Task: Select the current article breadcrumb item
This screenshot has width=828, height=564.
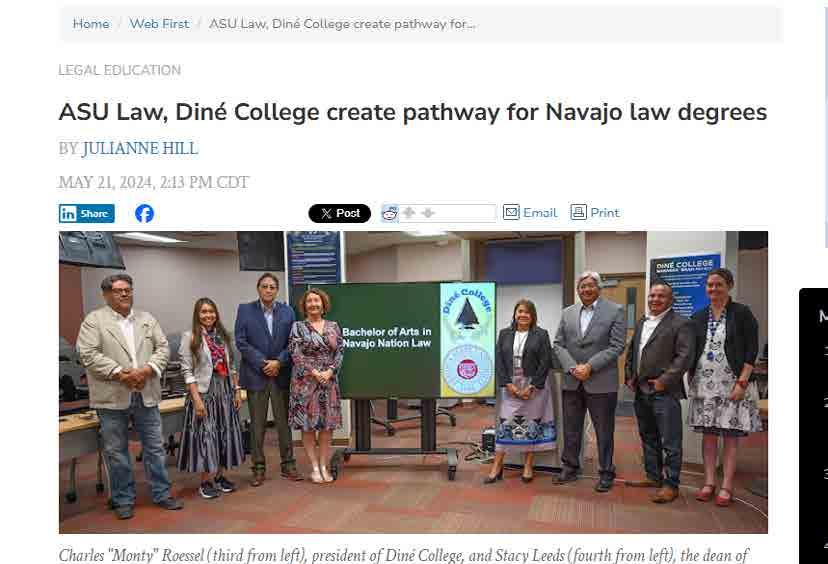Action: (x=342, y=24)
